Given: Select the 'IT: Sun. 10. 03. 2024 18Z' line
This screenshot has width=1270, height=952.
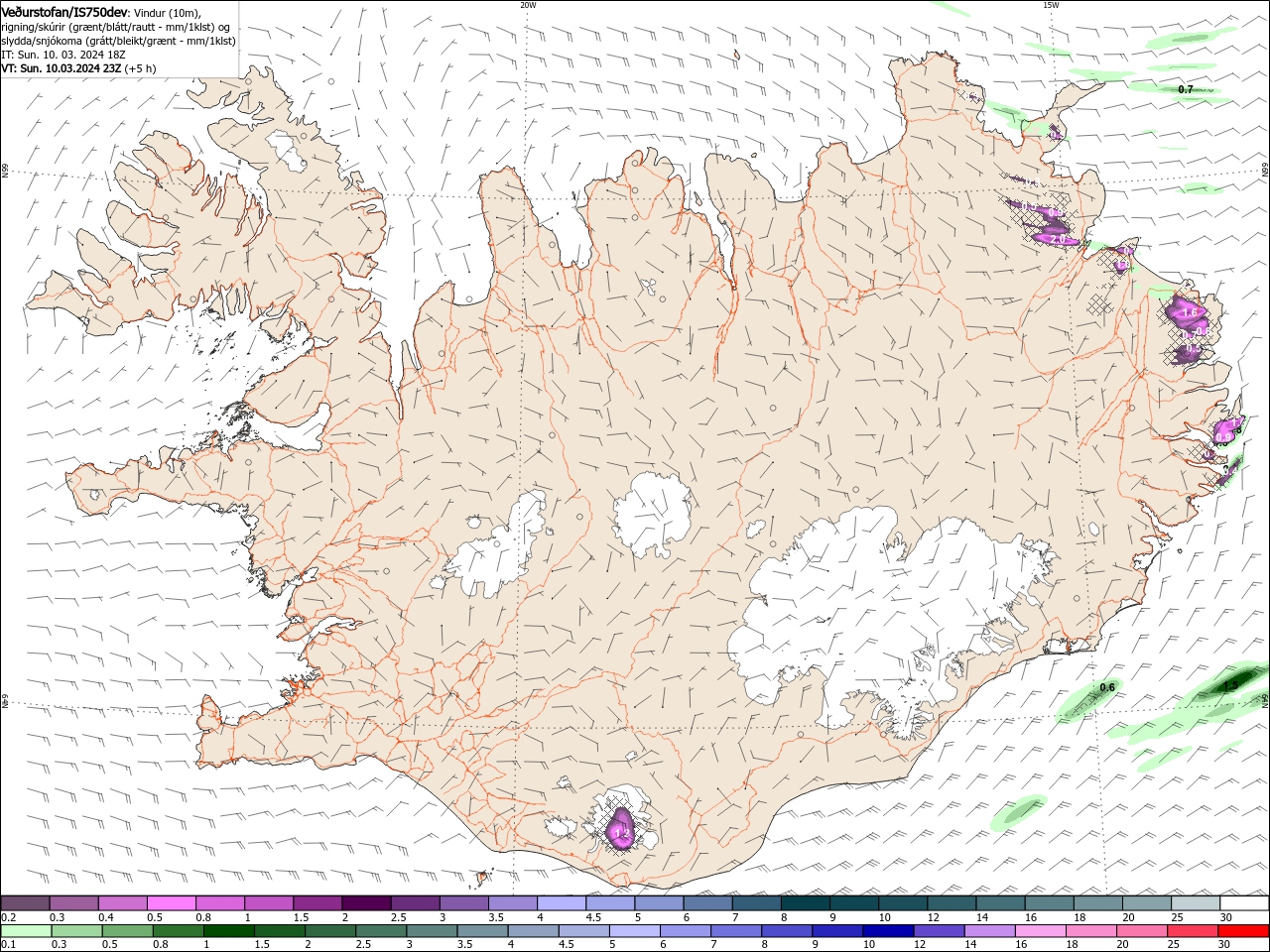Looking at the screenshot, I should [63, 55].
